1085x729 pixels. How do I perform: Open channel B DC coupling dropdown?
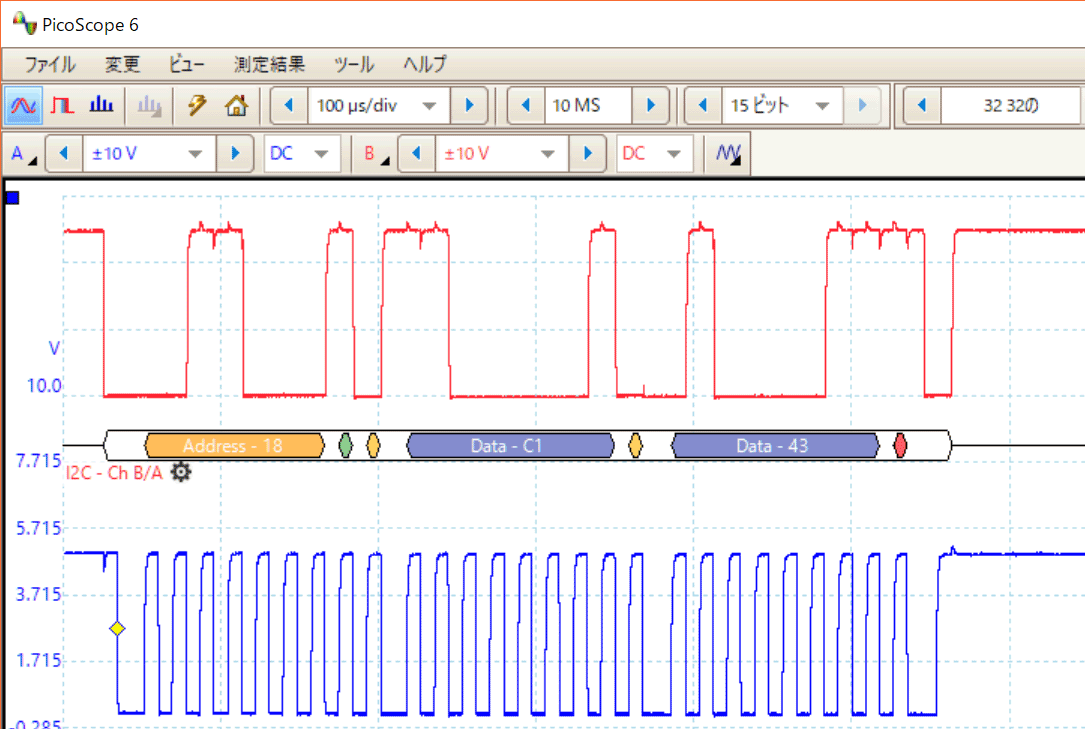[x=674, y=154]
